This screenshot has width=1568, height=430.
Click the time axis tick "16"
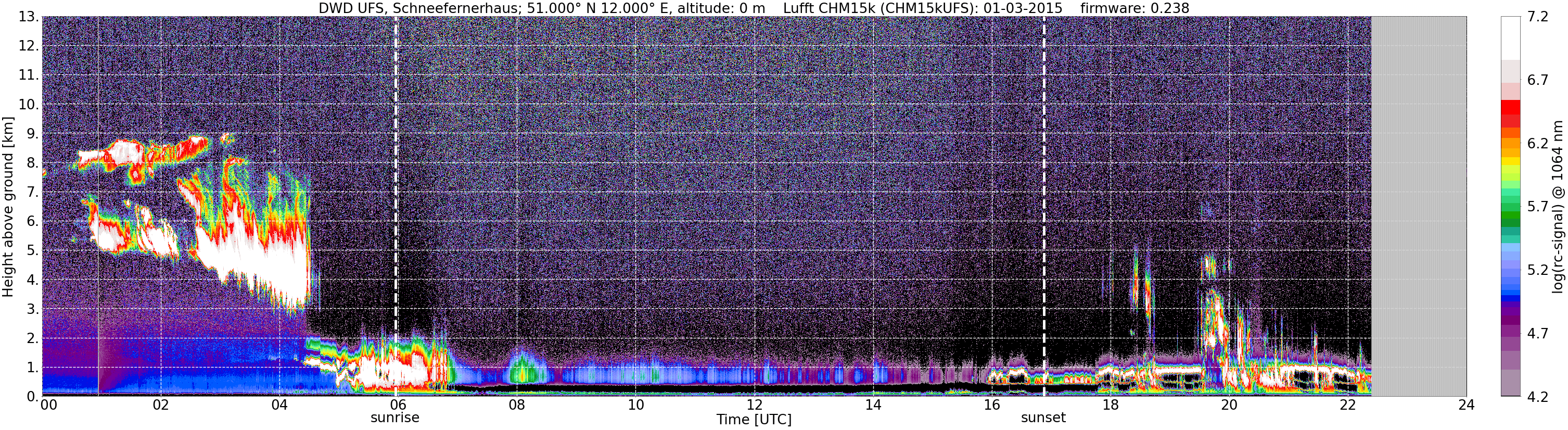[991, 405]
